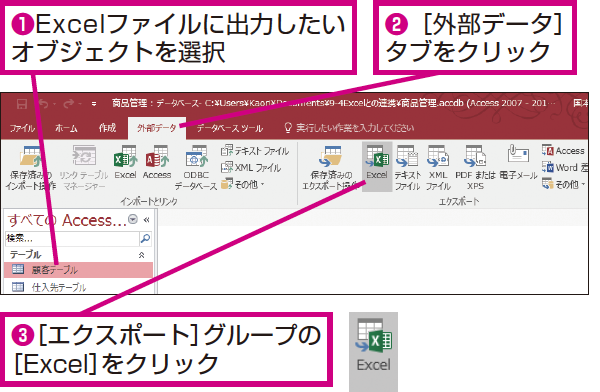Image resolution: width=600 pixels, height=392 pixels.
Task: Import from ODBC データベース
Action: pos(196,167)
